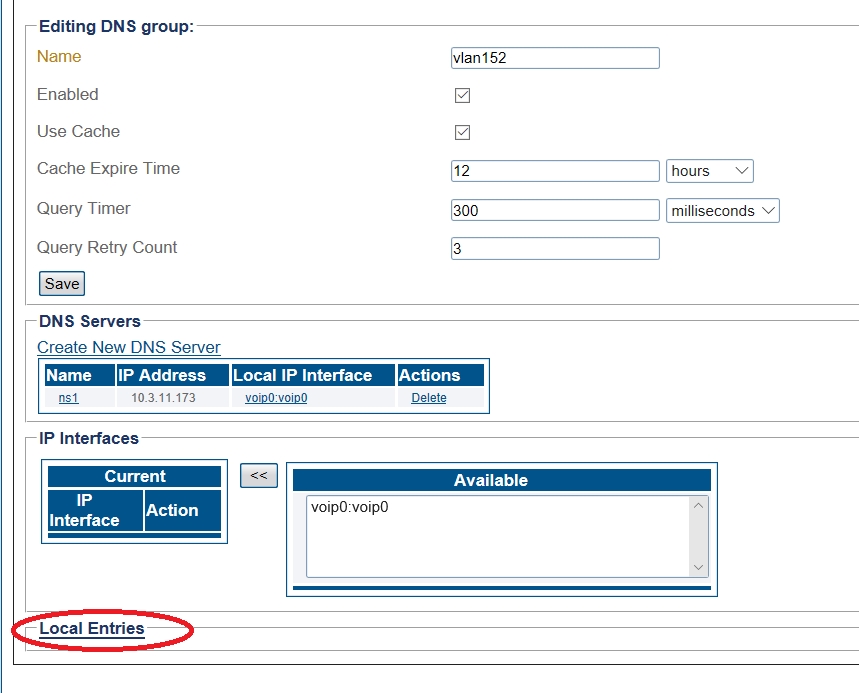Click the Available list scroll down arrow
This screenshot has height=693, width=859.
click(699, 567)
